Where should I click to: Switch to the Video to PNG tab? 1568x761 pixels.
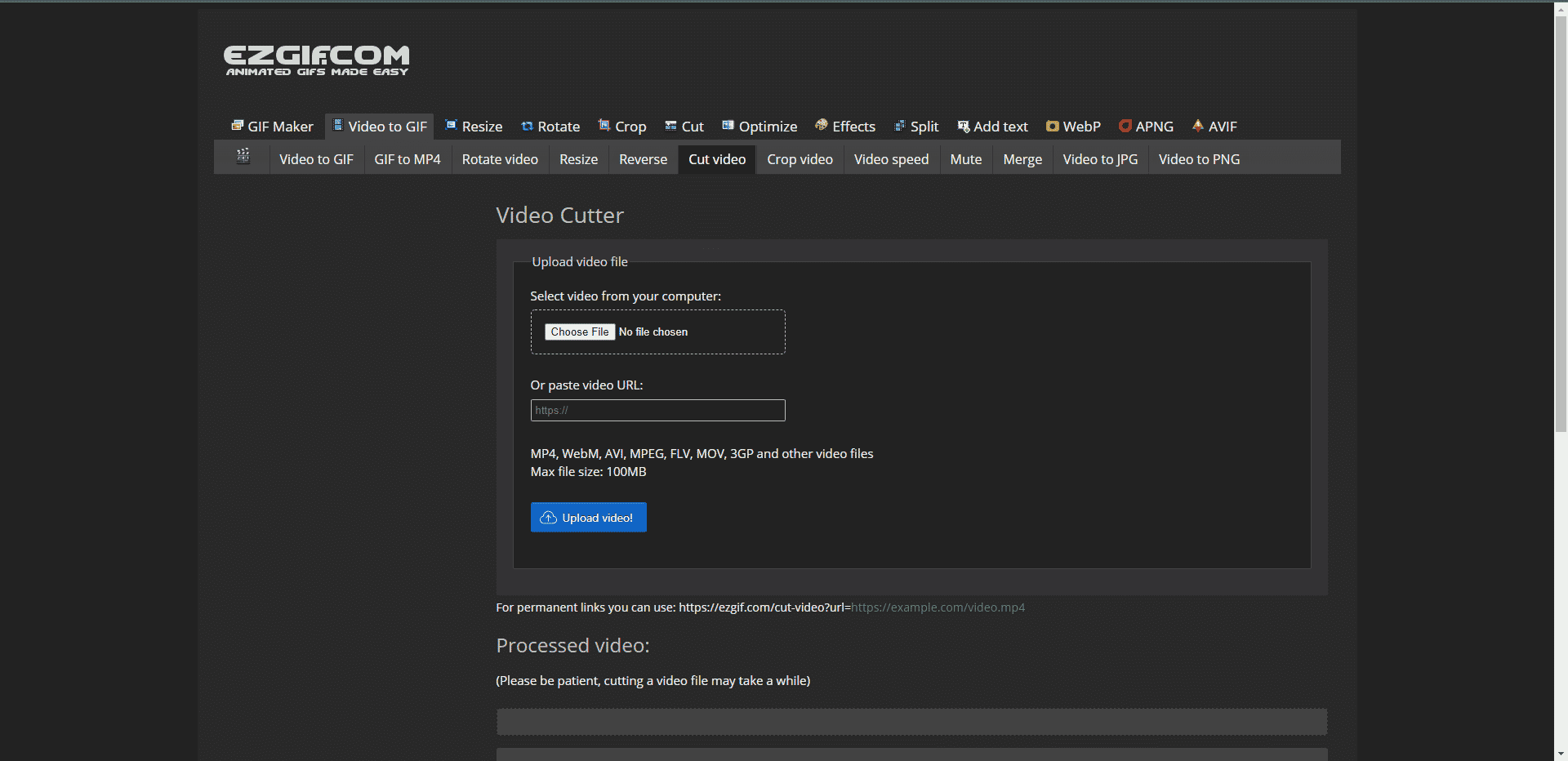[x=1199, y=159]
